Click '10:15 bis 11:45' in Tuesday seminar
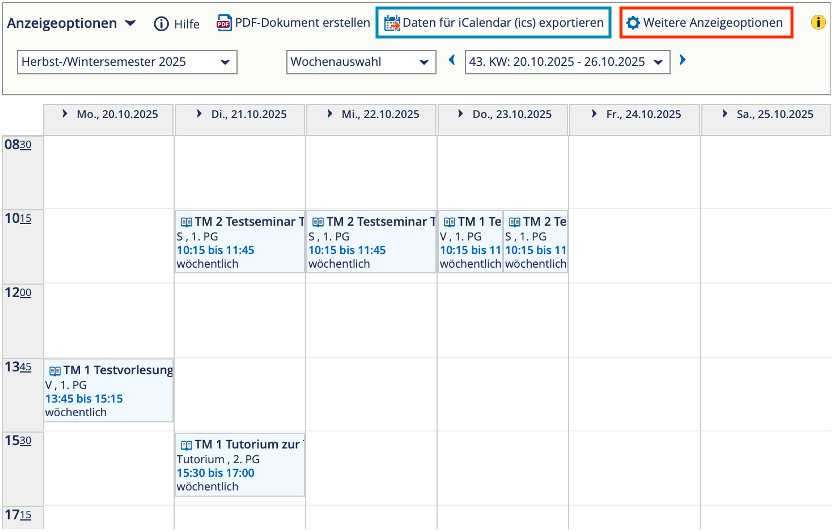Viewport: 833px width, 532px height. (x=216, y=250)
